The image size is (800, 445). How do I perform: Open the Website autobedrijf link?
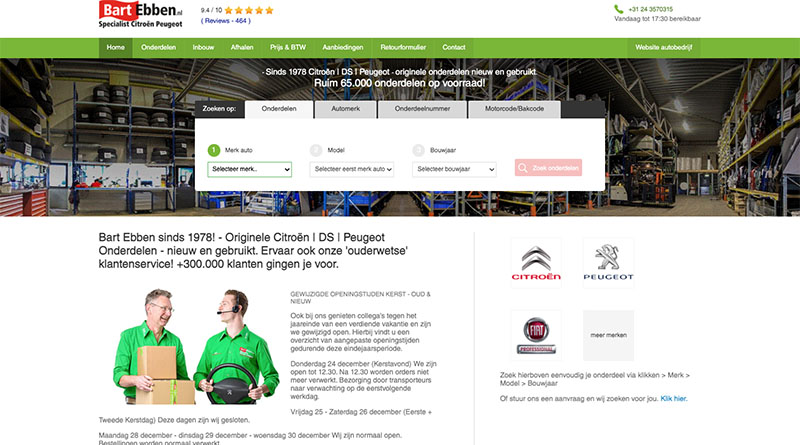pyautogui.click(x=663, y=47)
